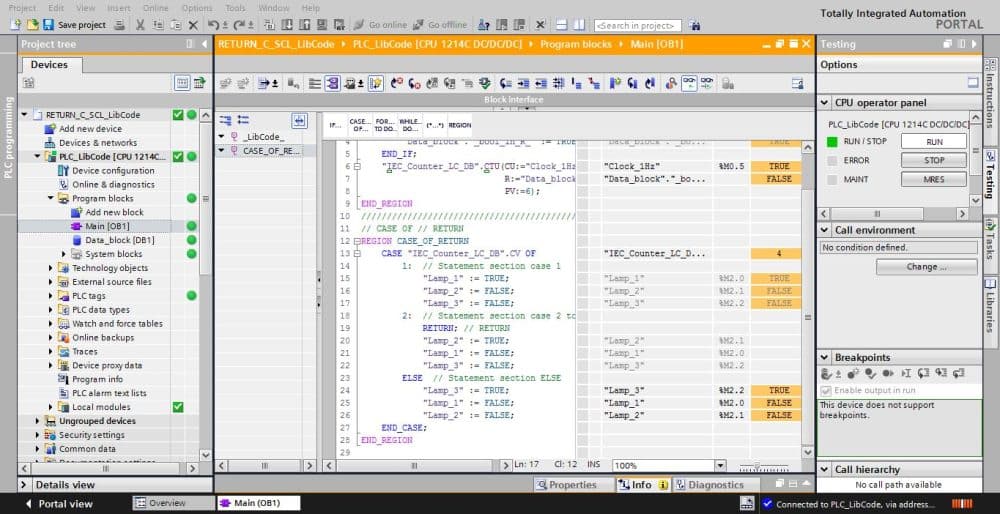
Task: Click expand all regions icon in overview
Action: click(226, 120)
